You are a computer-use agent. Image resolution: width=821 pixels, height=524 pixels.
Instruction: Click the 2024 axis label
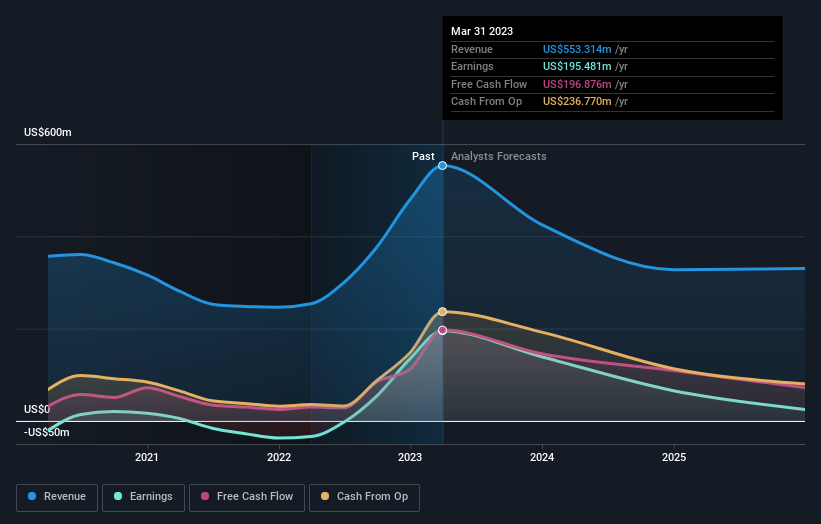coord(542,457)
